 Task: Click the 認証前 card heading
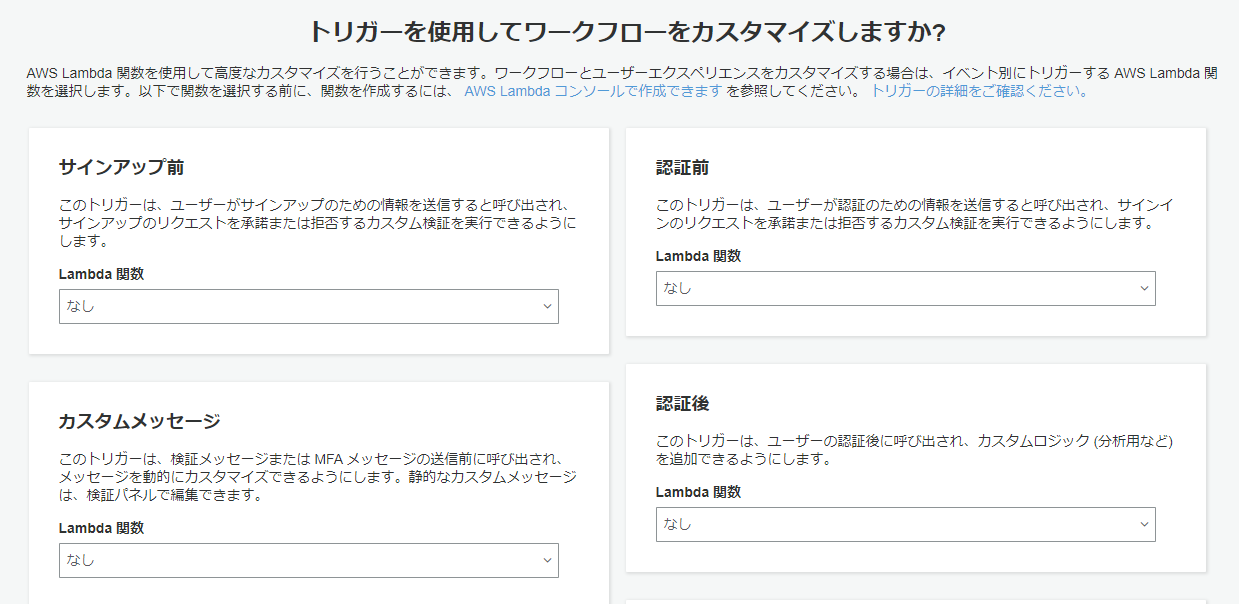[682, 167]
